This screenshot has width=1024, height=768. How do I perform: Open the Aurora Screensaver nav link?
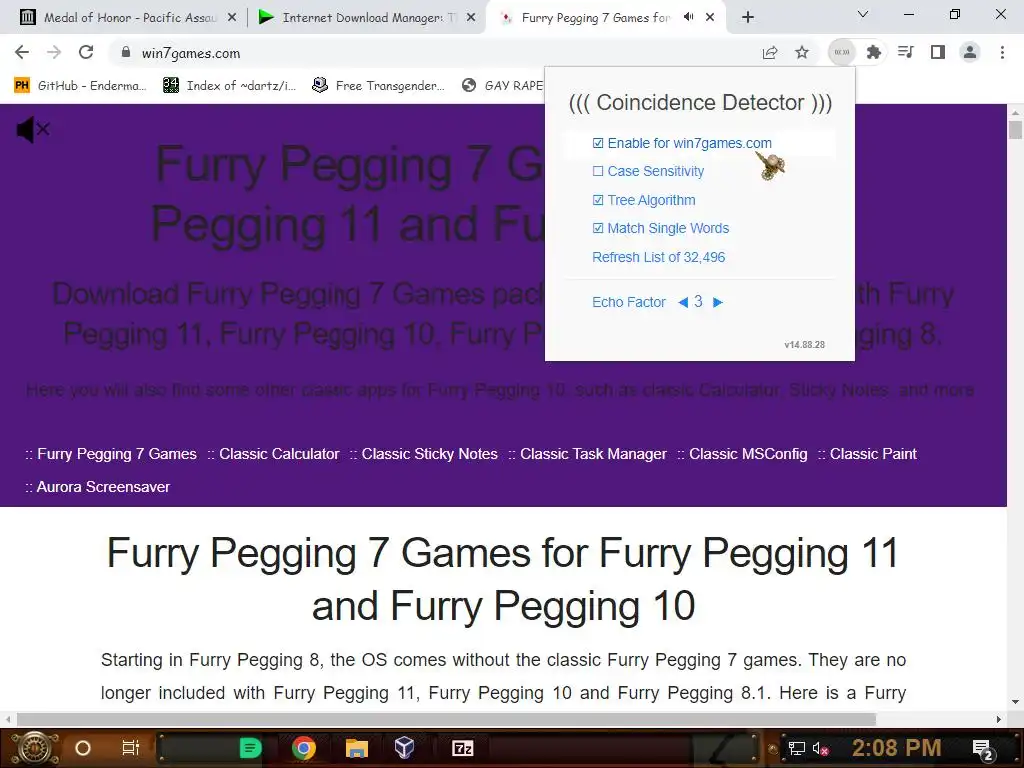[x=103, y=487]
